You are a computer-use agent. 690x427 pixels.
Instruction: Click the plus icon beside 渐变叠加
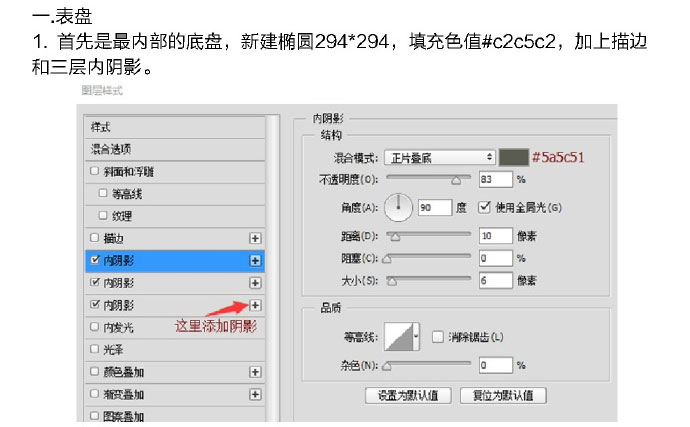pos(255,394)
